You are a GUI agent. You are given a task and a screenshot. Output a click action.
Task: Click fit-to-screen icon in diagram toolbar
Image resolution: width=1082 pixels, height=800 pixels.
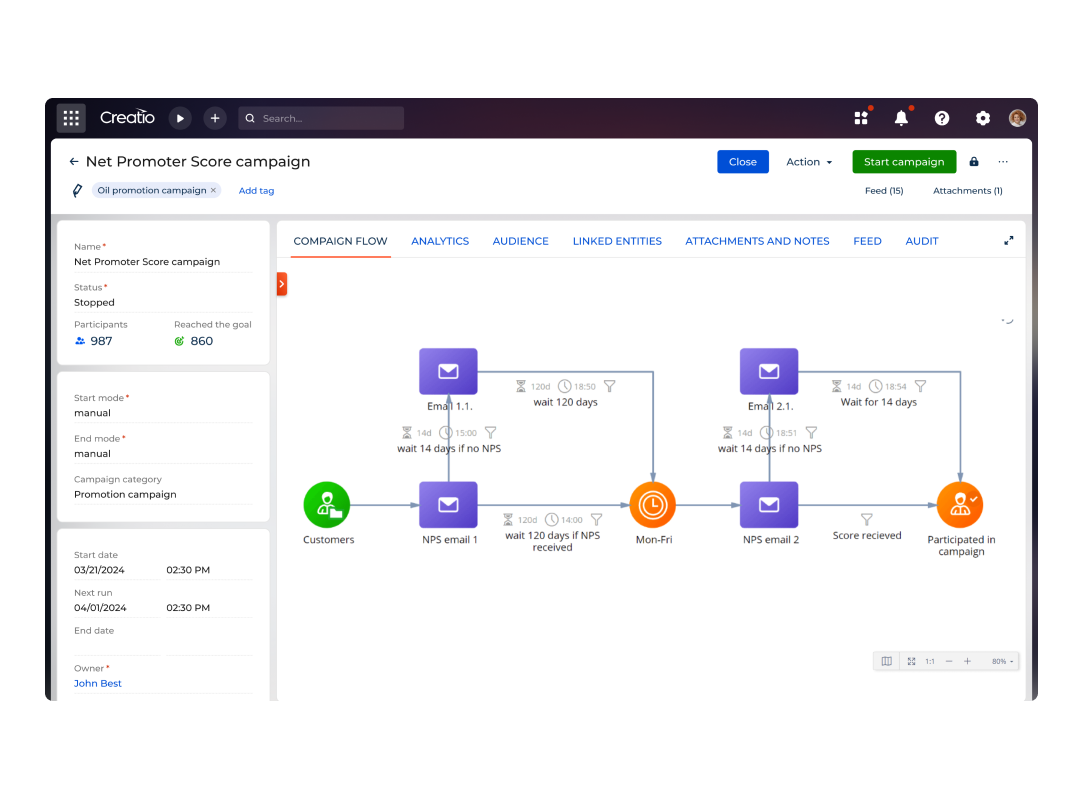(911, 661)
